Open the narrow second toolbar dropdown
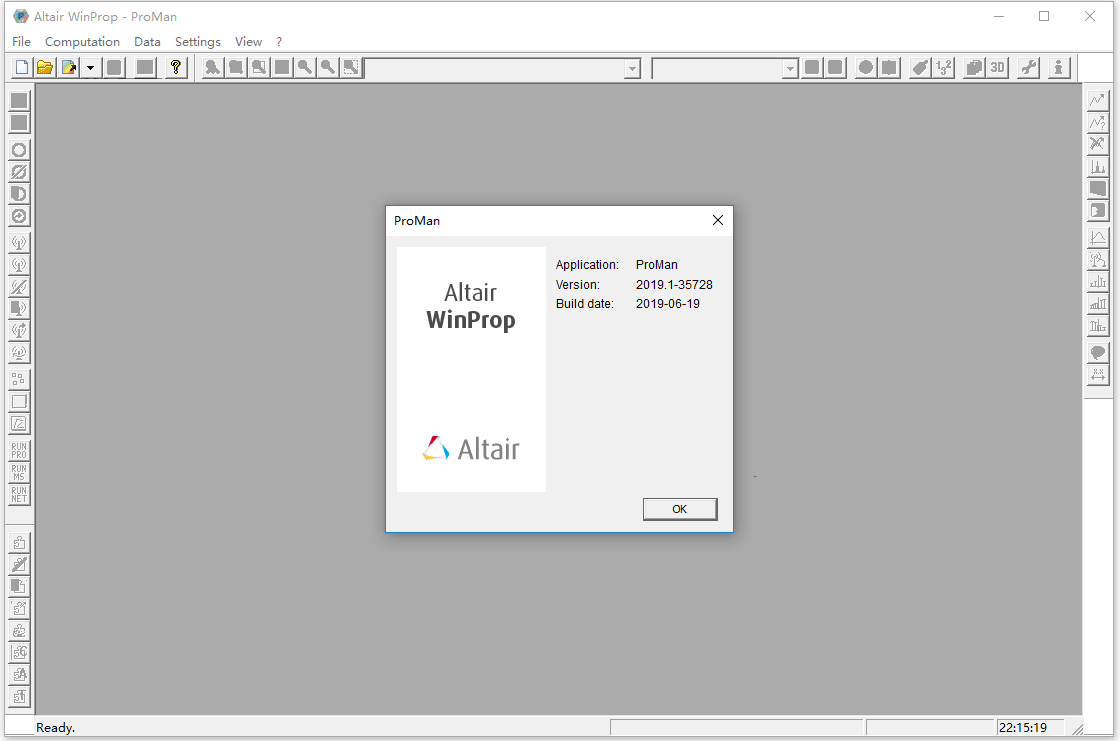This screenshot has width=1120, height=741. pyautogui.click(x=789, y=69)
